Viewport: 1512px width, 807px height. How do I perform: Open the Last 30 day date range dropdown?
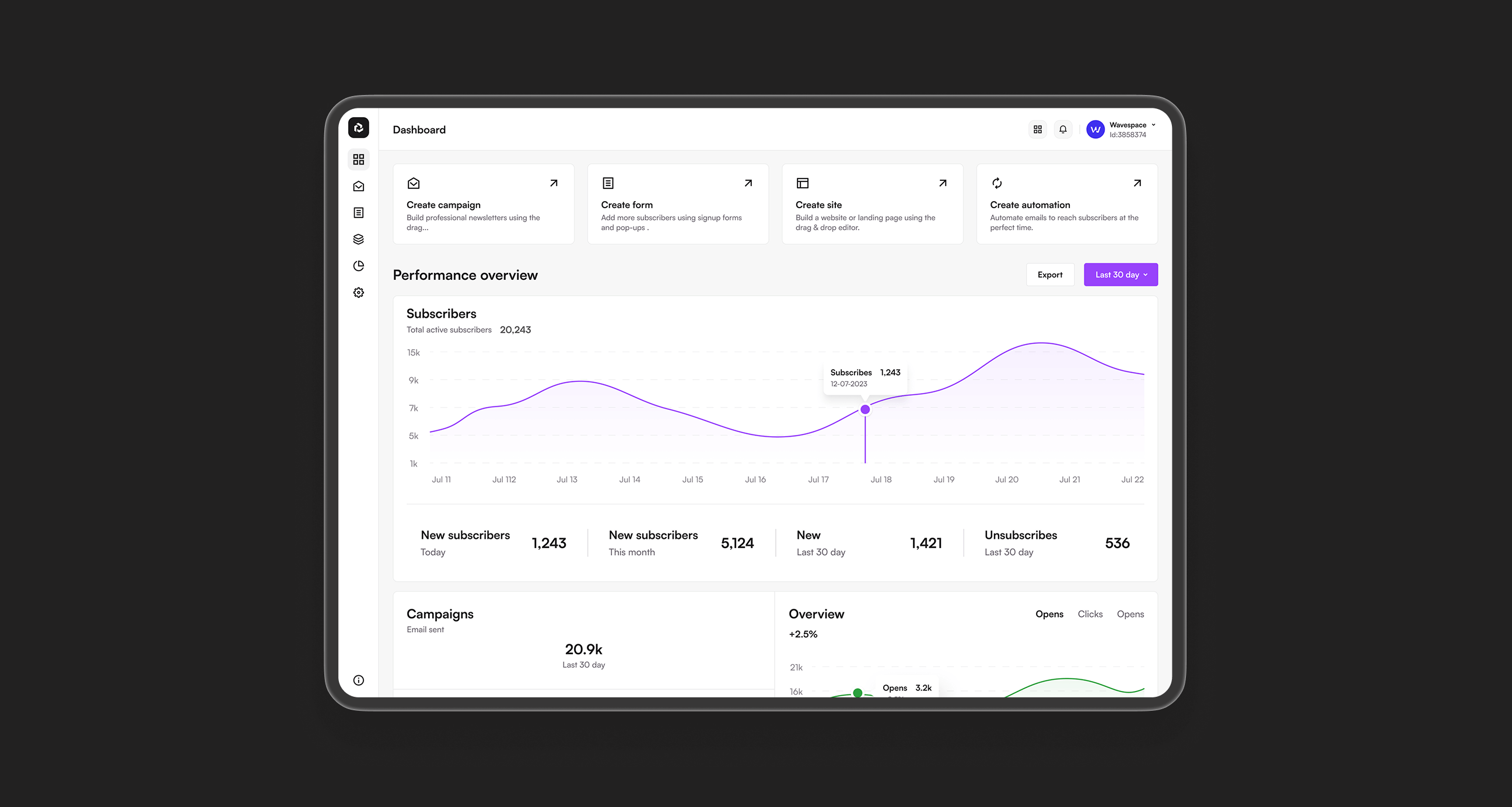tap(1120, 274)
